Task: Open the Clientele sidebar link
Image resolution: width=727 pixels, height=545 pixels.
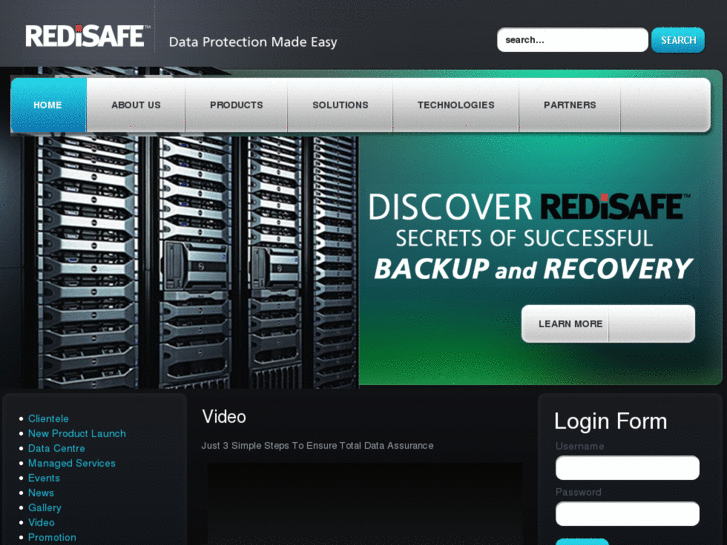Action: coord(48,418)
